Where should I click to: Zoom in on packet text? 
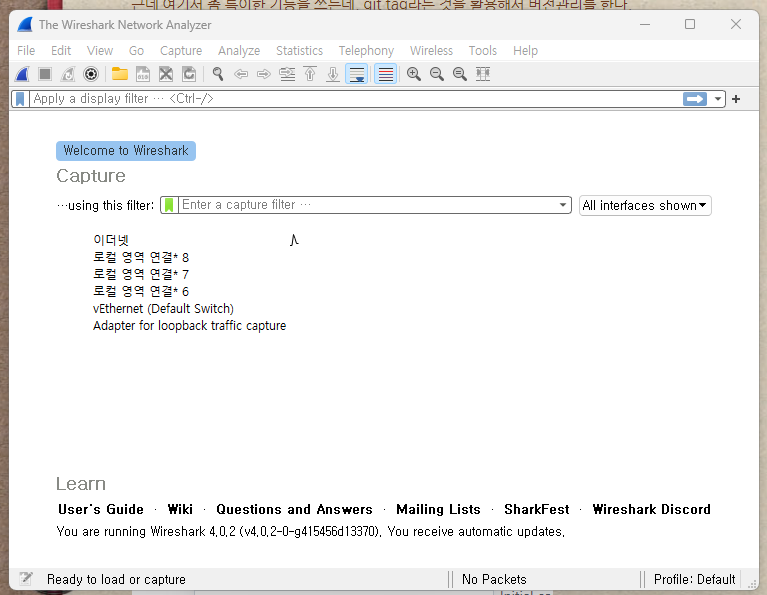coord(413,74)
